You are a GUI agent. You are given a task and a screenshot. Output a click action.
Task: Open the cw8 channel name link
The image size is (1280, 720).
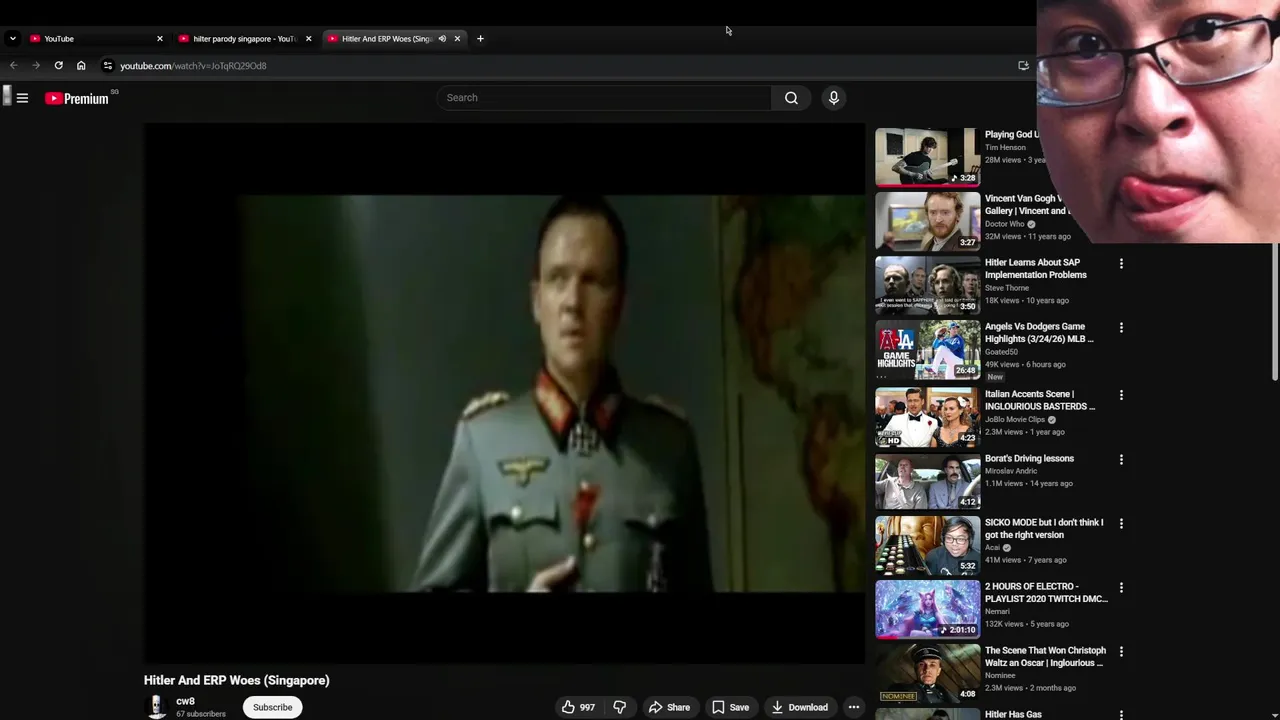185,702
